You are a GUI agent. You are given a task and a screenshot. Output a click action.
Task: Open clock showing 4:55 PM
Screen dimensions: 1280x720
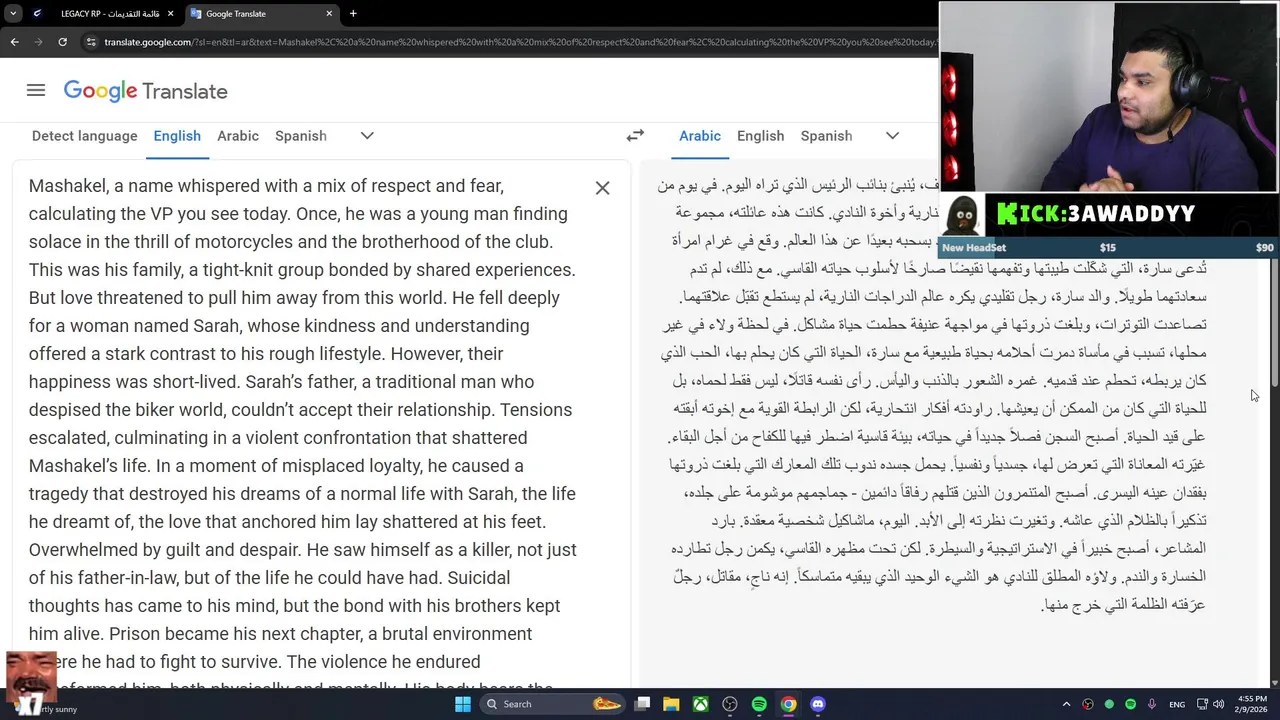point(1250,704)
